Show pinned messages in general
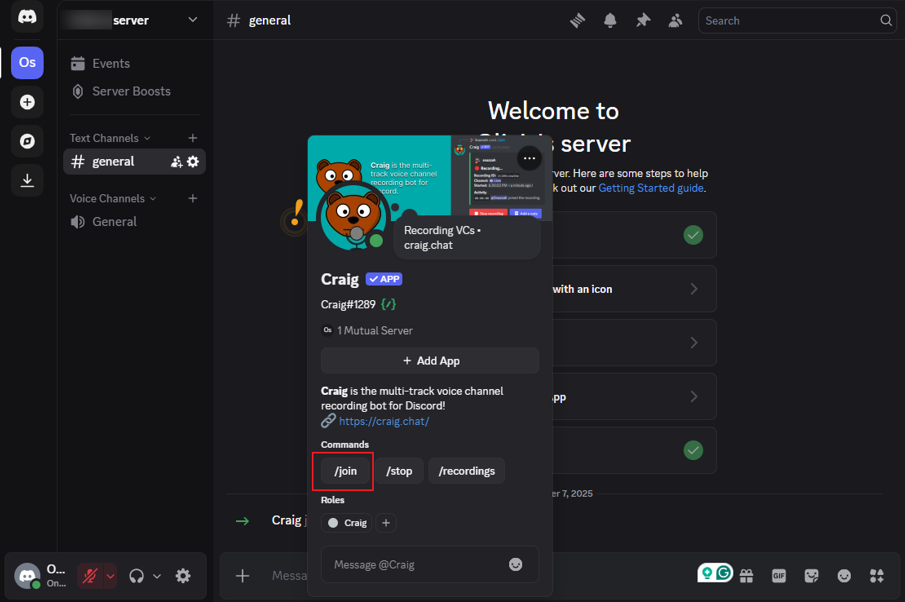The width and height of the screenshot is (905, 602). [x=643, y=20]
